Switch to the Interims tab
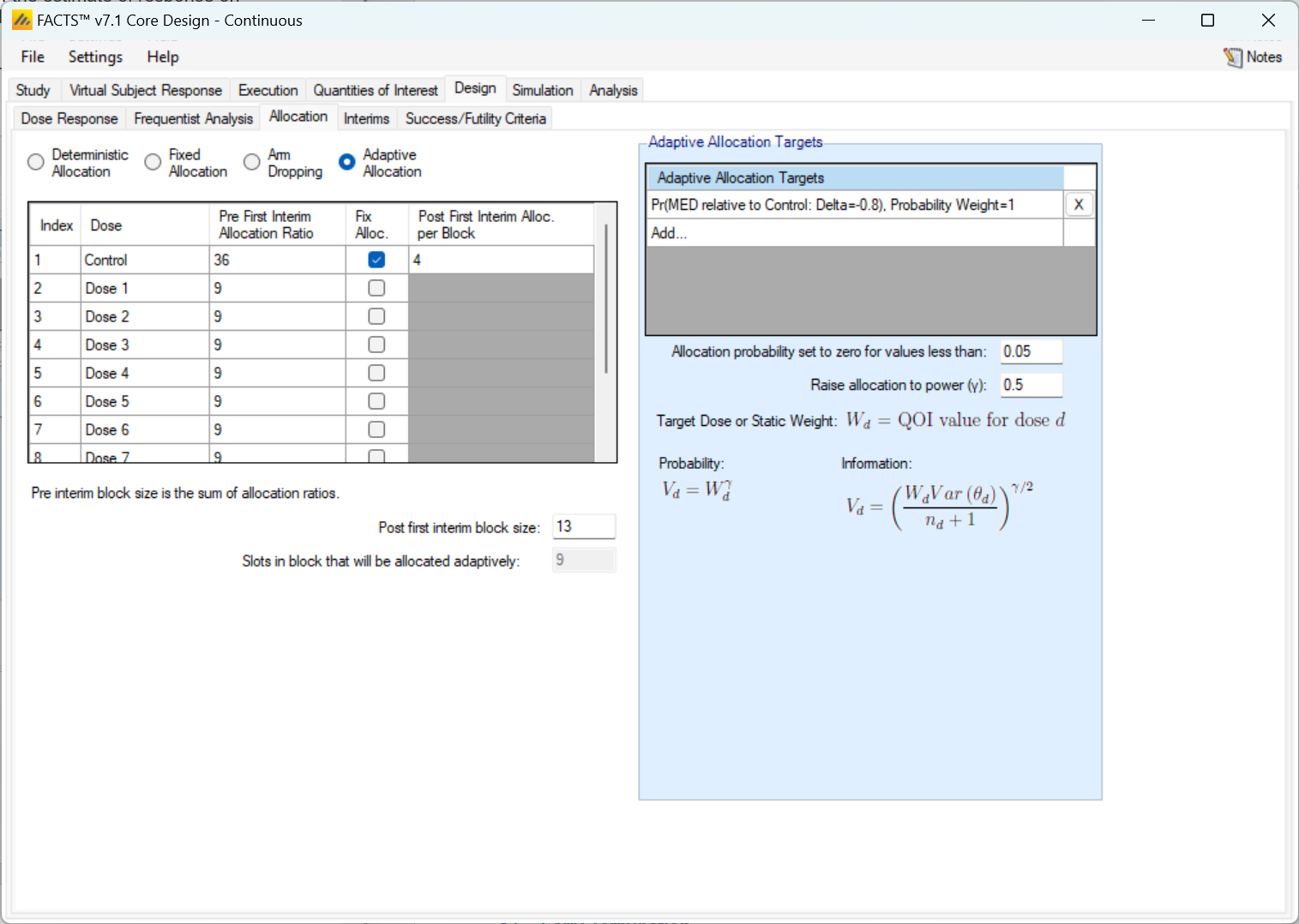 tap(366, 118)
